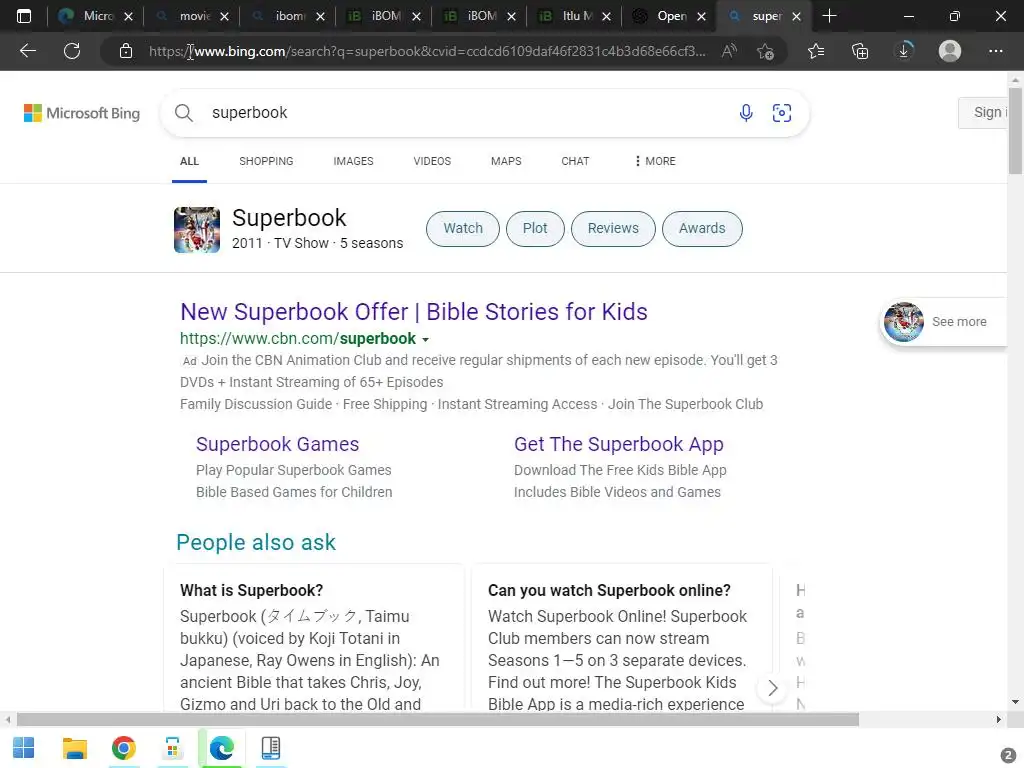
Task: Search using an image with visual search icon
Action: 782,113
